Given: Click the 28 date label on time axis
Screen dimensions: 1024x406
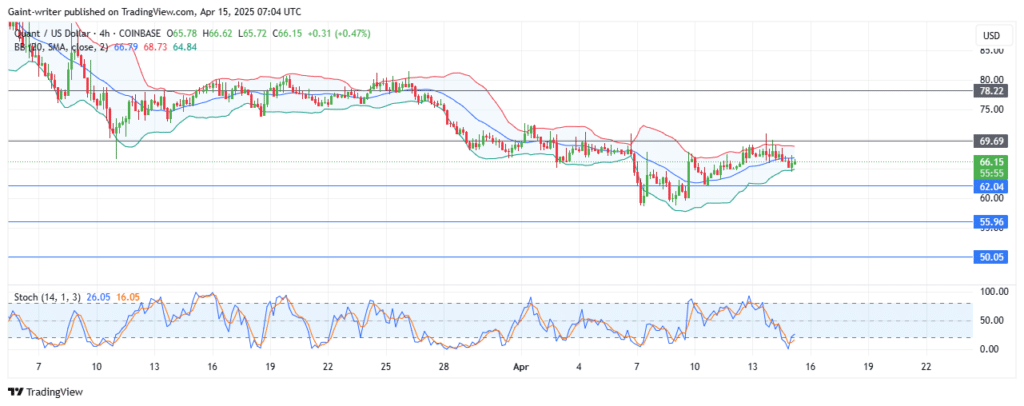Looking at the screenshot, I should pyautogui.click(x=443, y=367).
